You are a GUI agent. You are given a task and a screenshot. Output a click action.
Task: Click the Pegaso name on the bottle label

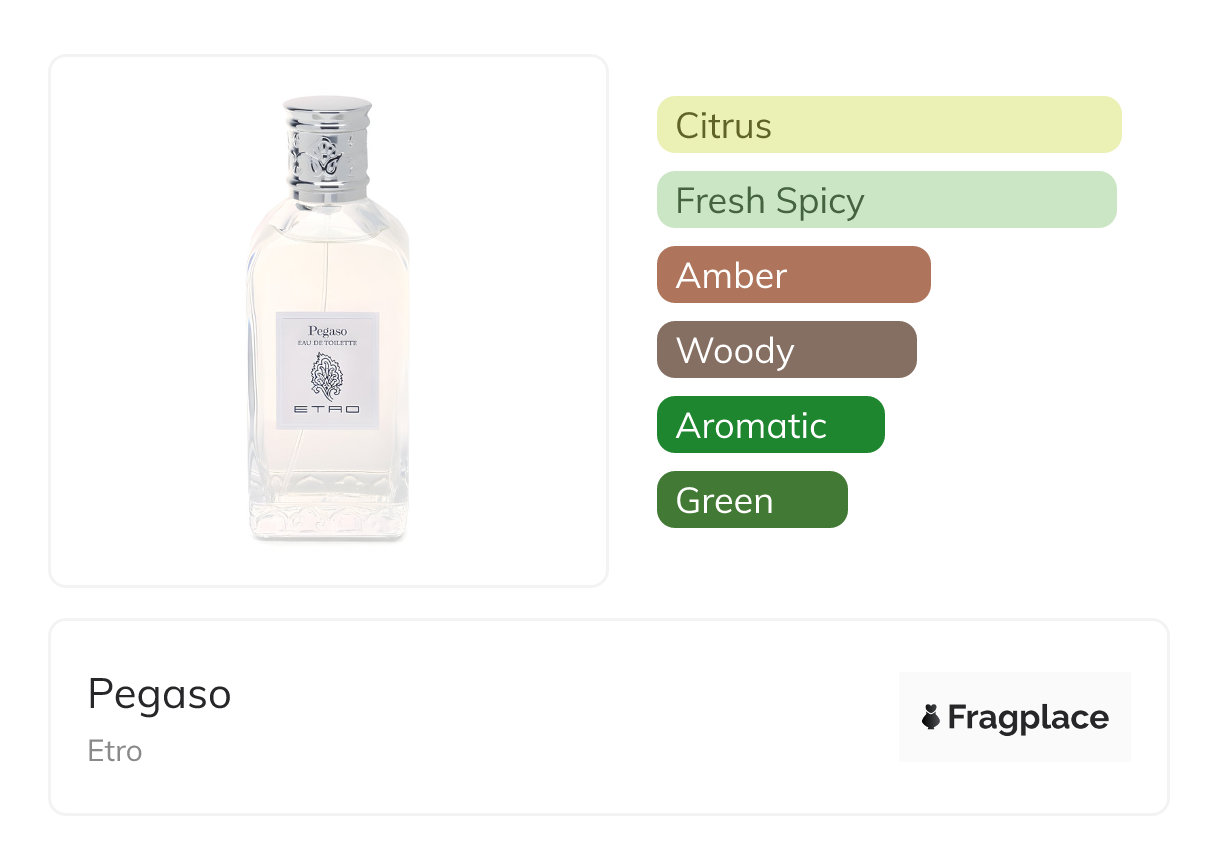coord(326,328)
